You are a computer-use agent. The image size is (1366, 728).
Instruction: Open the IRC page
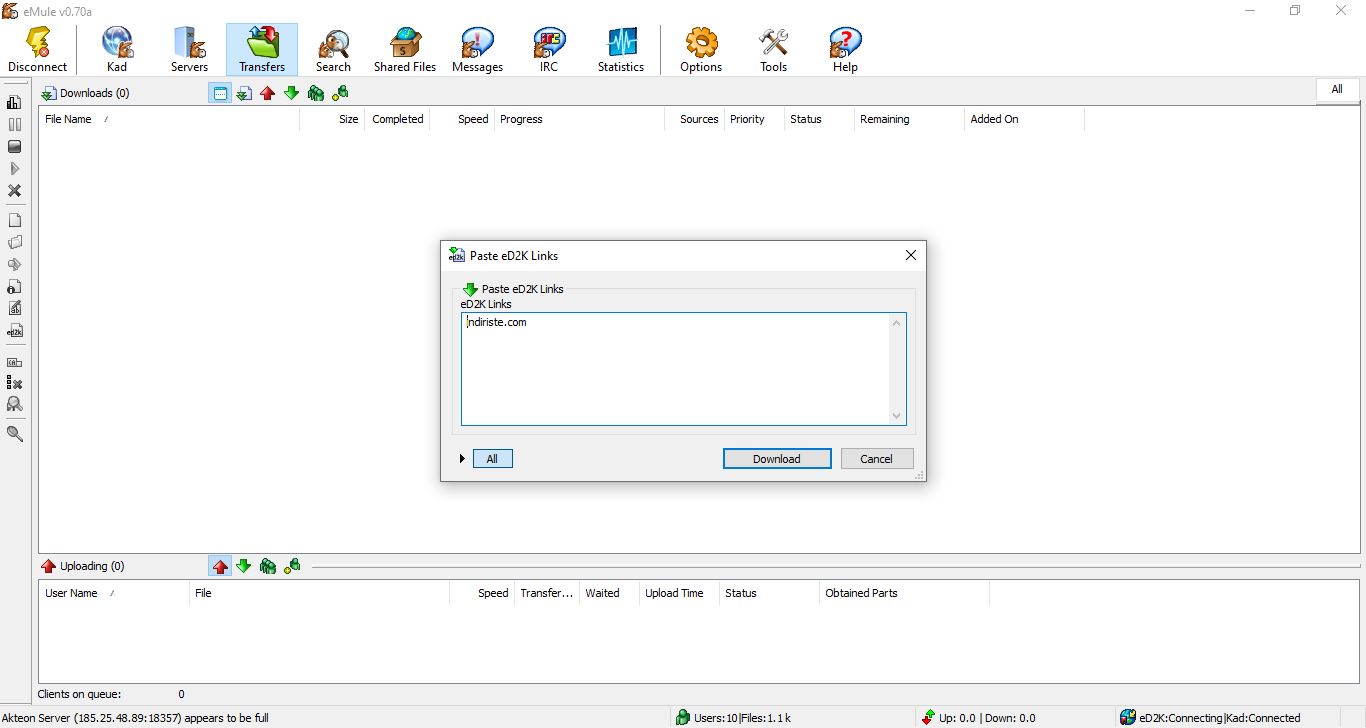(x=549, y=50)
